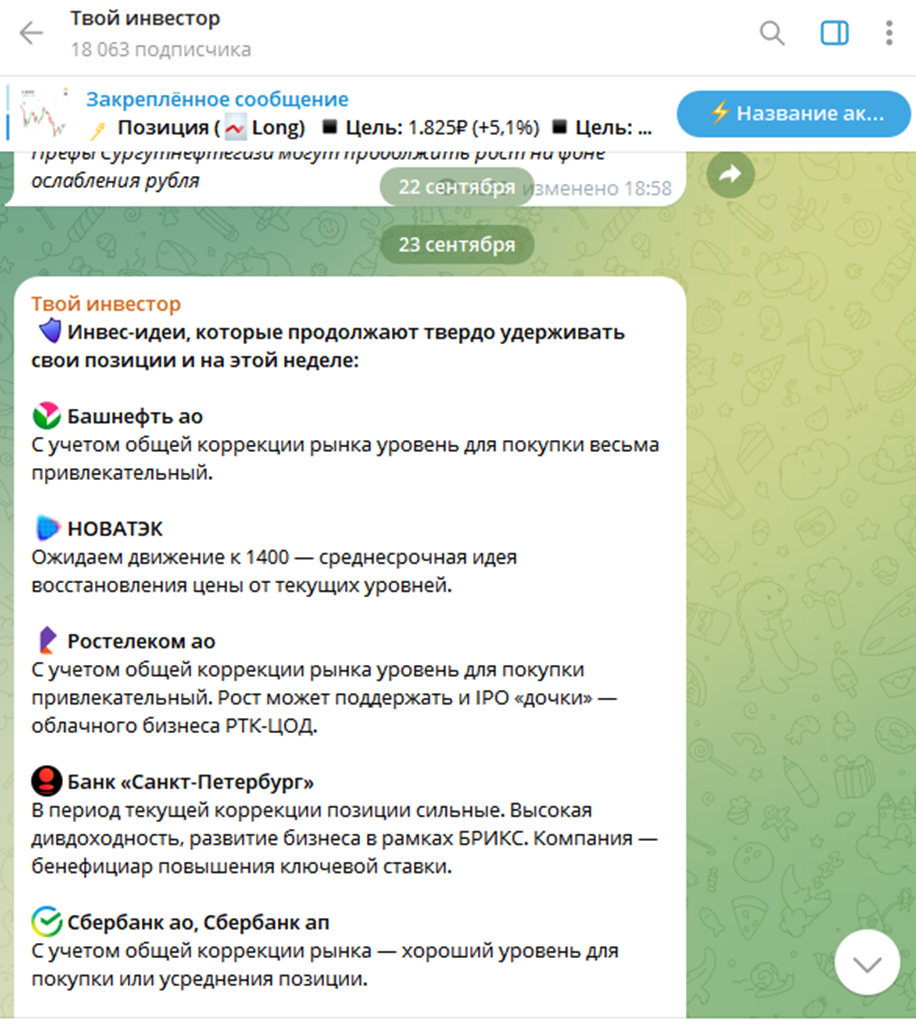Image resolution: width=916 pixels, height=1020 pixels.
Task: Click the pinned message chart thumbnail
Action: (43, 113)
